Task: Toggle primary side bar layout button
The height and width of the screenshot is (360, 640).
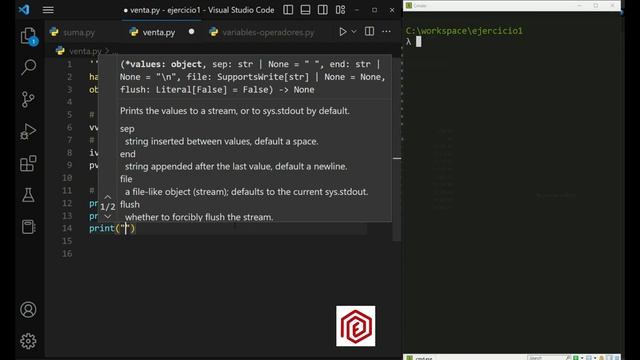Action: pos(288,10)
